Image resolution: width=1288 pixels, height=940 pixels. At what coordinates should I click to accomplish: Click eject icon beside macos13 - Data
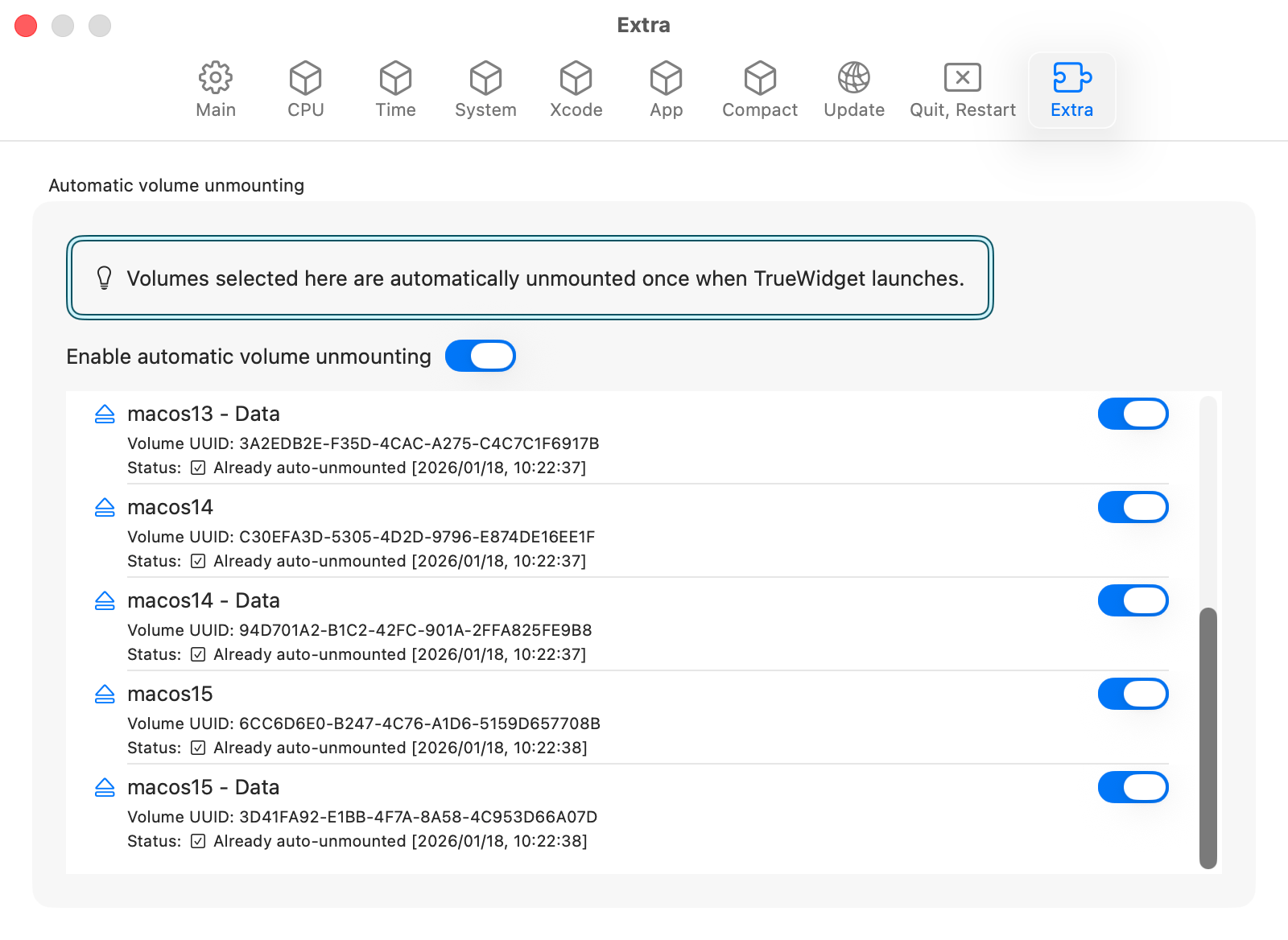coord(105,414)
